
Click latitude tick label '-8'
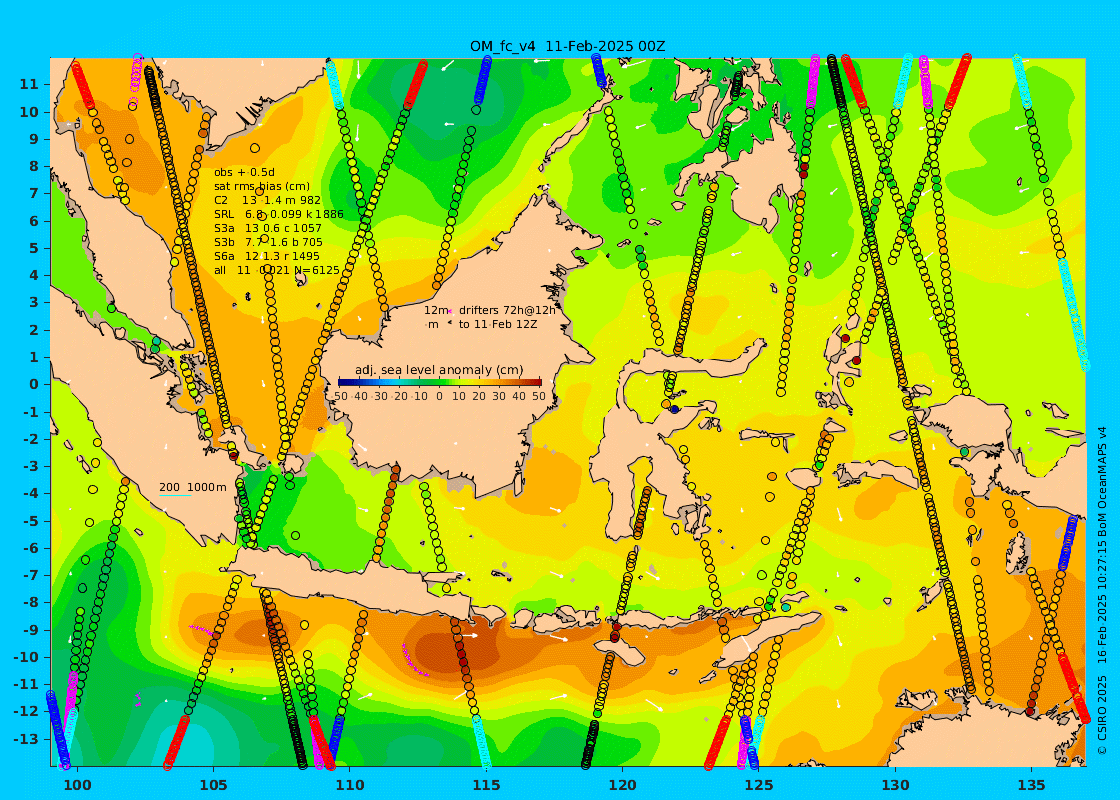[x=30, y=602]
